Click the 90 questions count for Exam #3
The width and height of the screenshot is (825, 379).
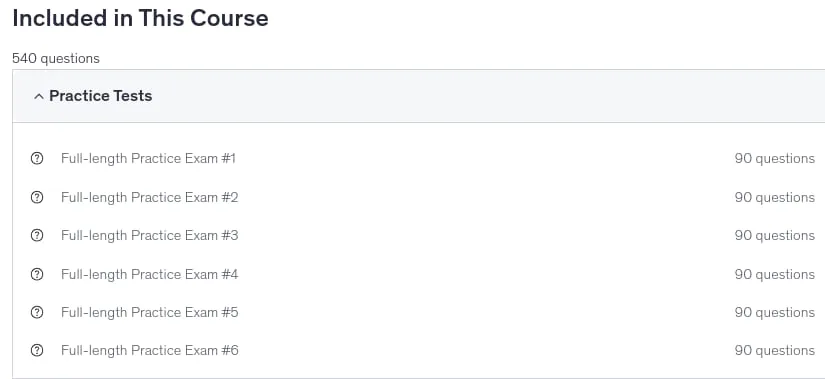(x=774, y=235)
